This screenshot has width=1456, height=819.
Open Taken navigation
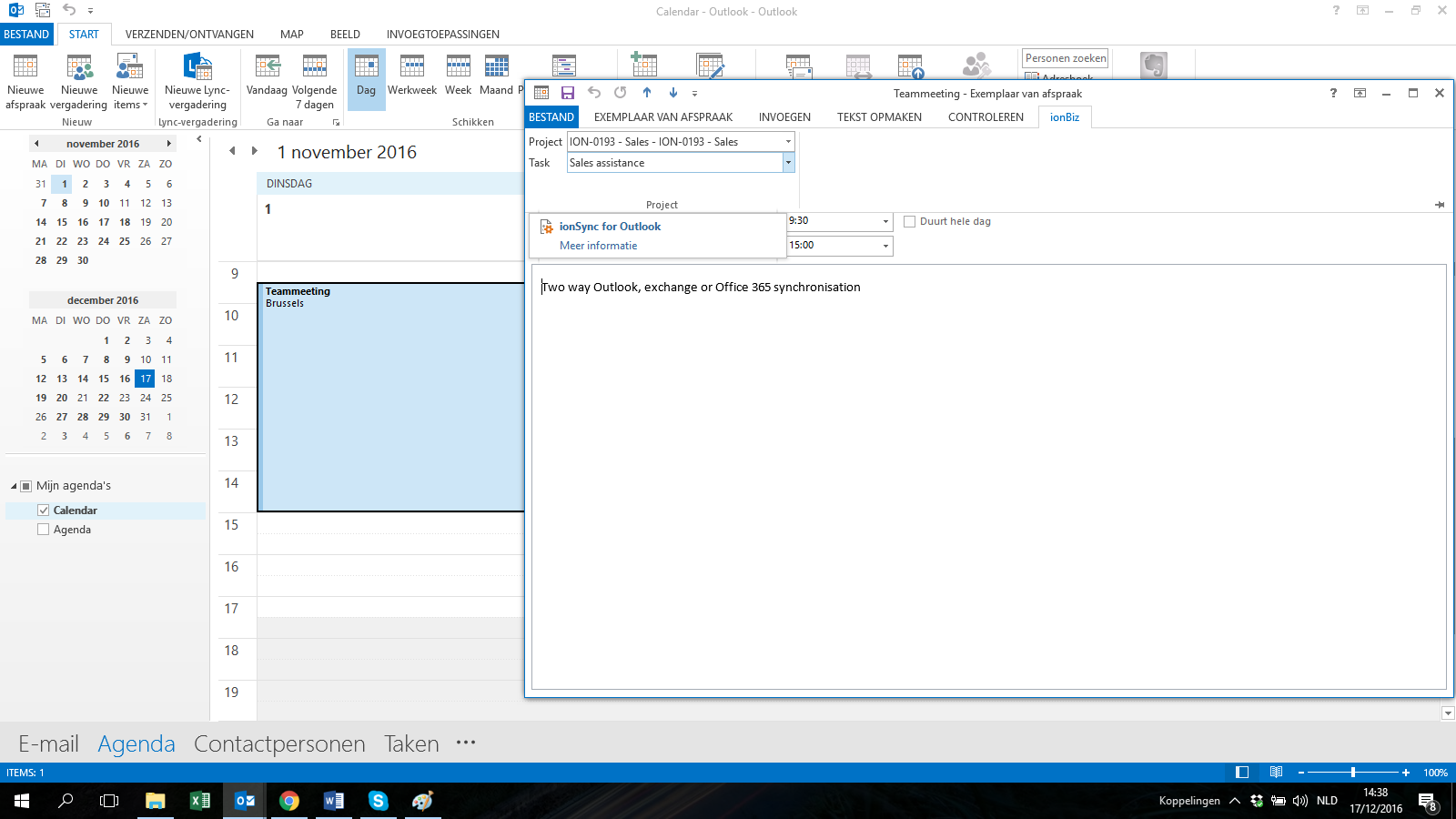411,744
